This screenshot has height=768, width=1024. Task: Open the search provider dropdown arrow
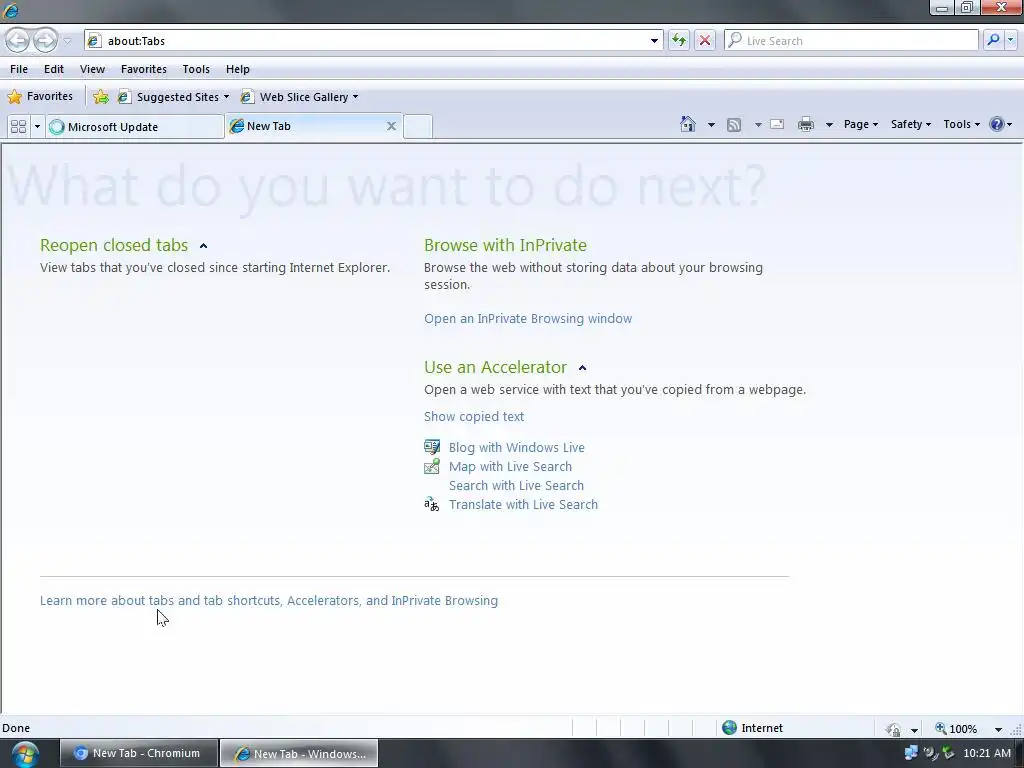pos(1010,40)
